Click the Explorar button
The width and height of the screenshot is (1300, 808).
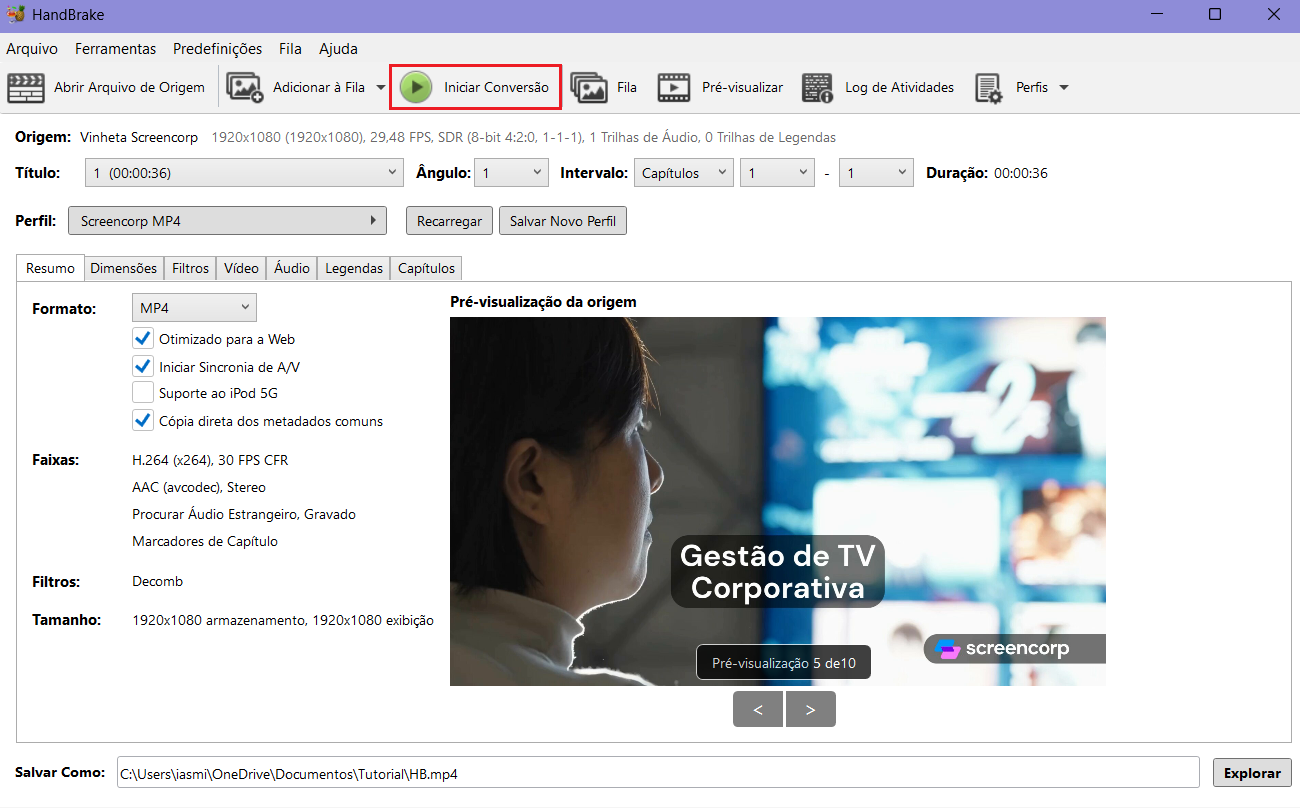pos(1251,773)
